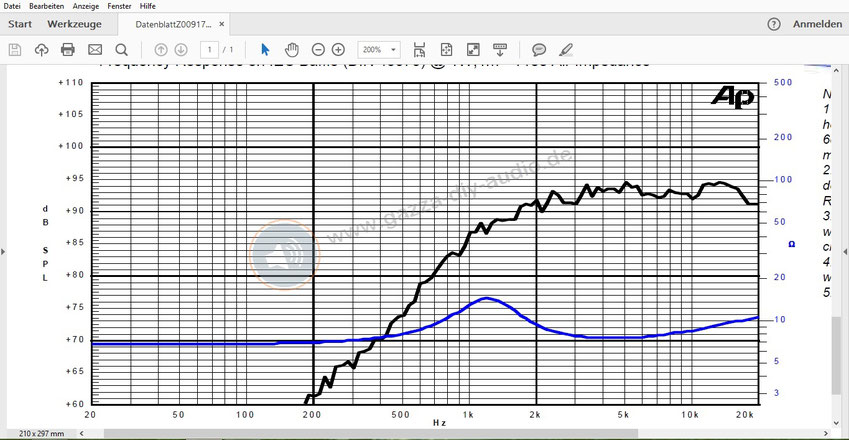The image size is (849, 440).
Task: Switch to the DatenblattZ00917 document tab
Action: pos(173,24)
